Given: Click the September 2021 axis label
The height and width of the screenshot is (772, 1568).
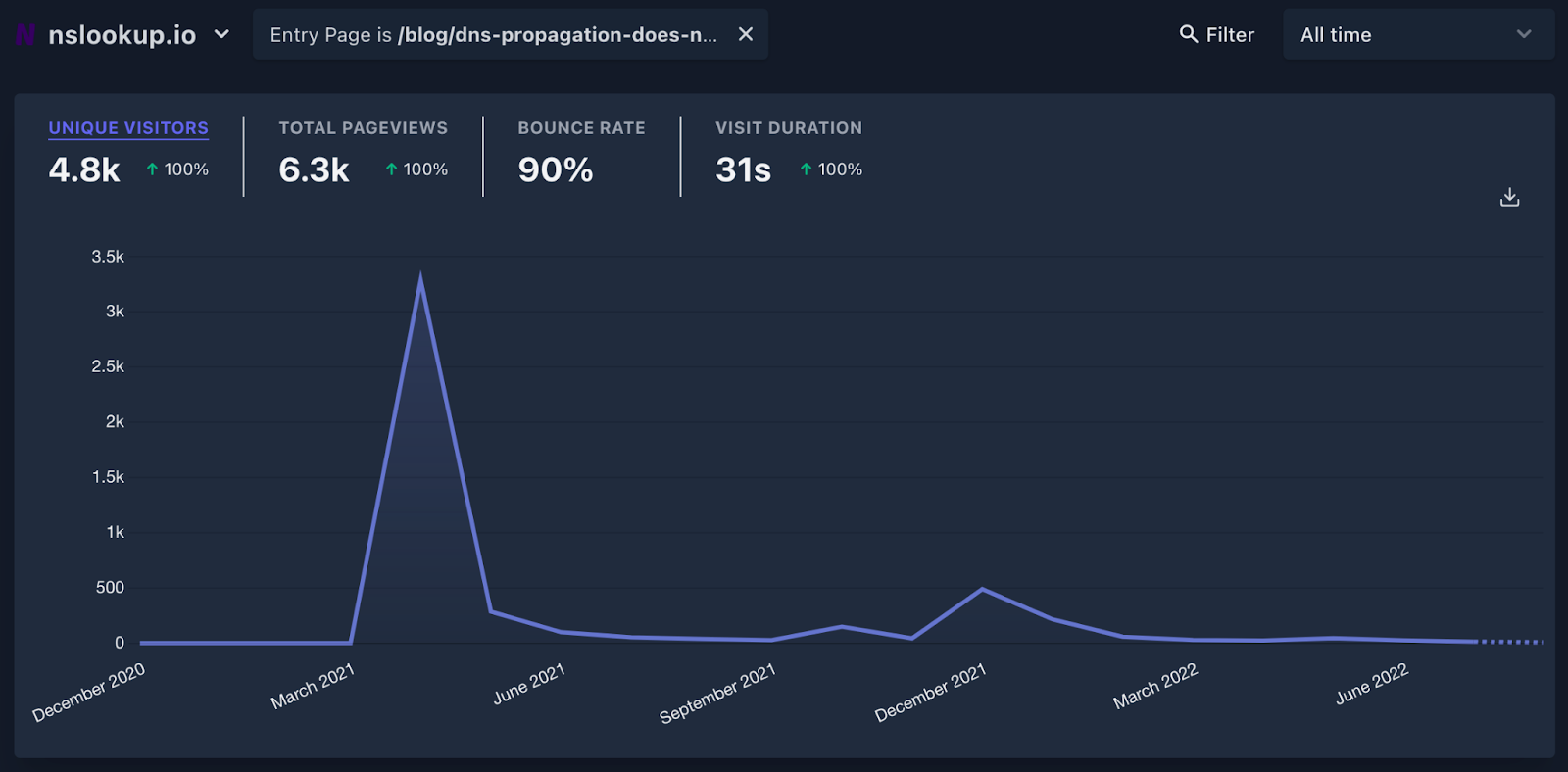Looking at the screenshot, I should click(717, 693).
